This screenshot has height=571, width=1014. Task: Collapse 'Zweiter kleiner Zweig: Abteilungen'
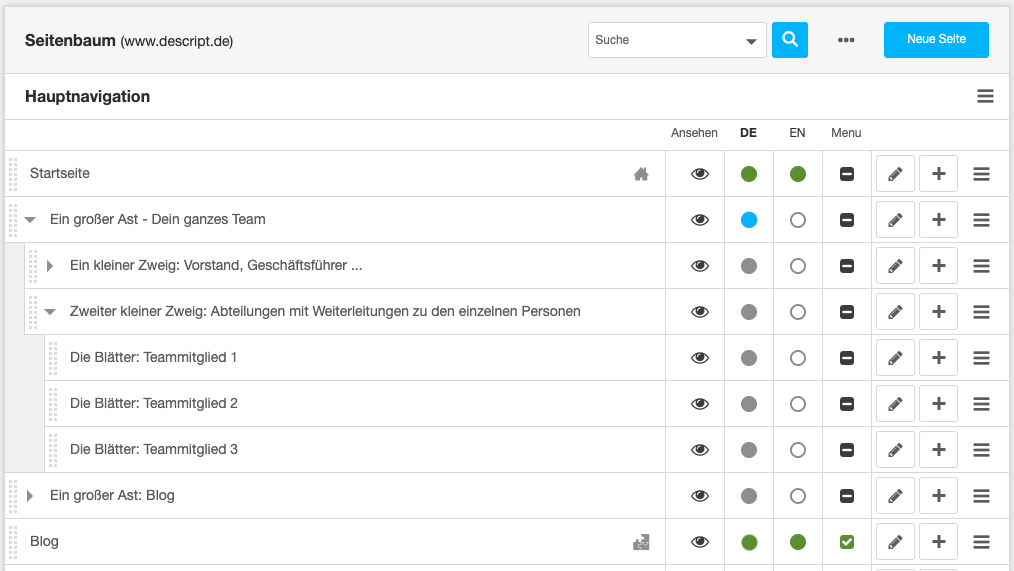point(50,312)
